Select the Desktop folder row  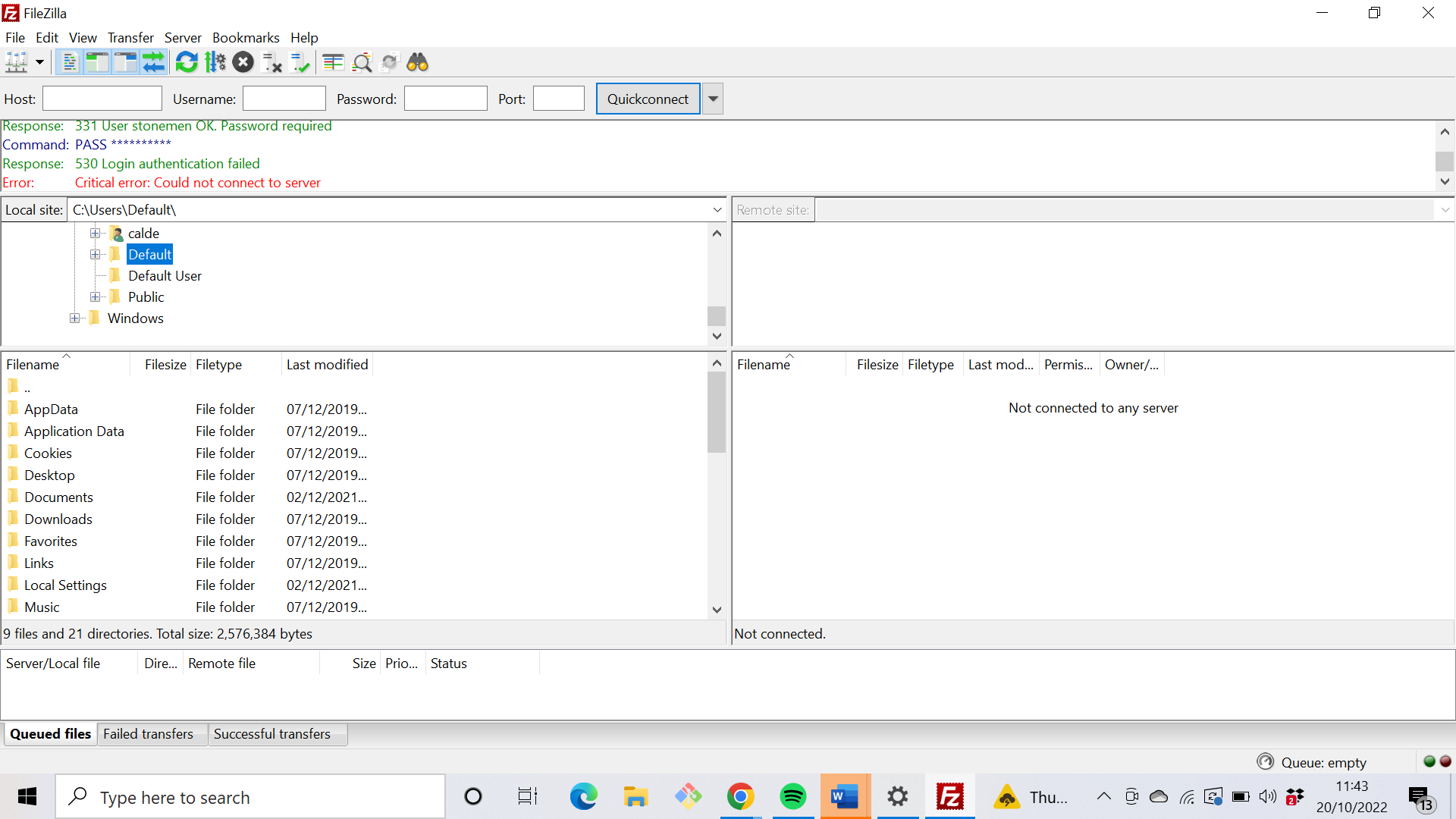(x=353, y=475)
